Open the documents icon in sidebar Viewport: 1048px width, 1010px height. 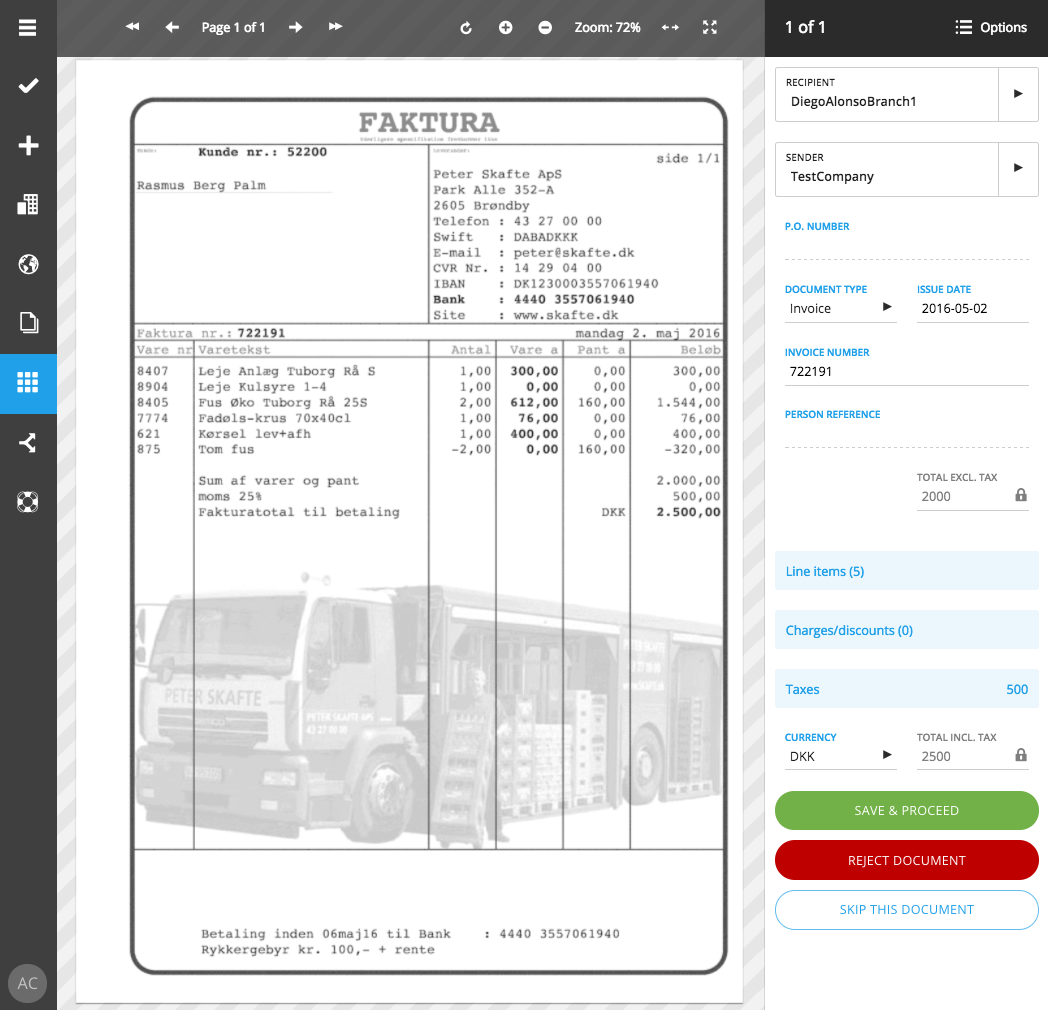[x=28, y=323]
